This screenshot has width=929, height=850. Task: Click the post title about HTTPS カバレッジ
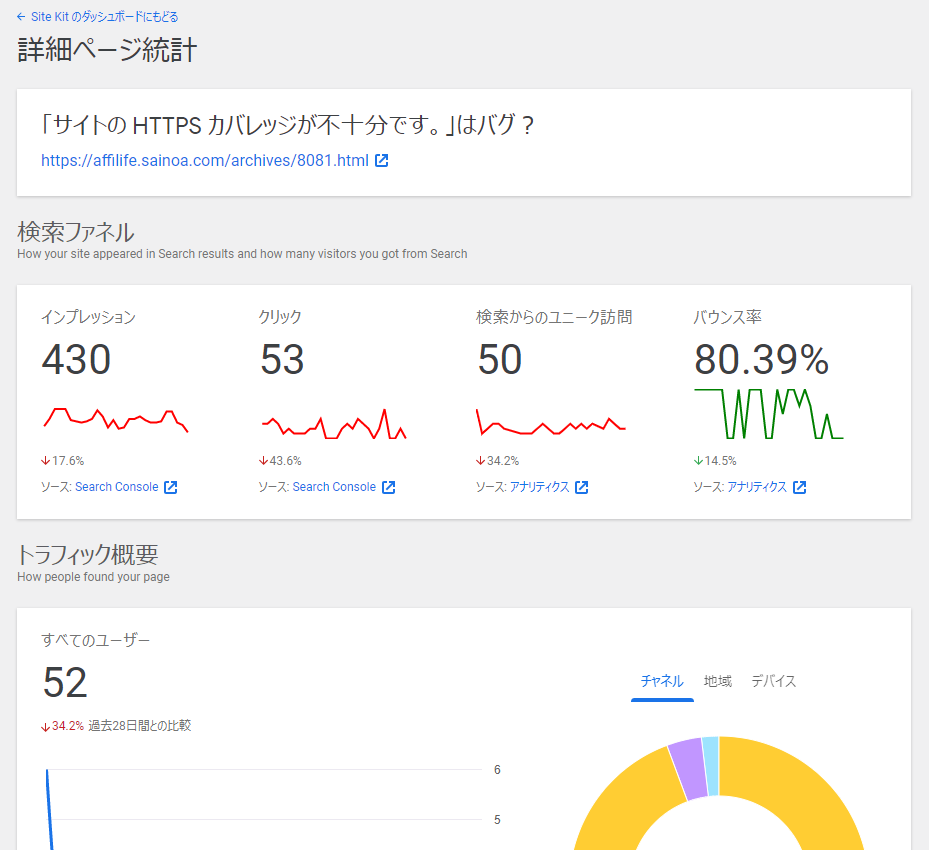[288, 125]
